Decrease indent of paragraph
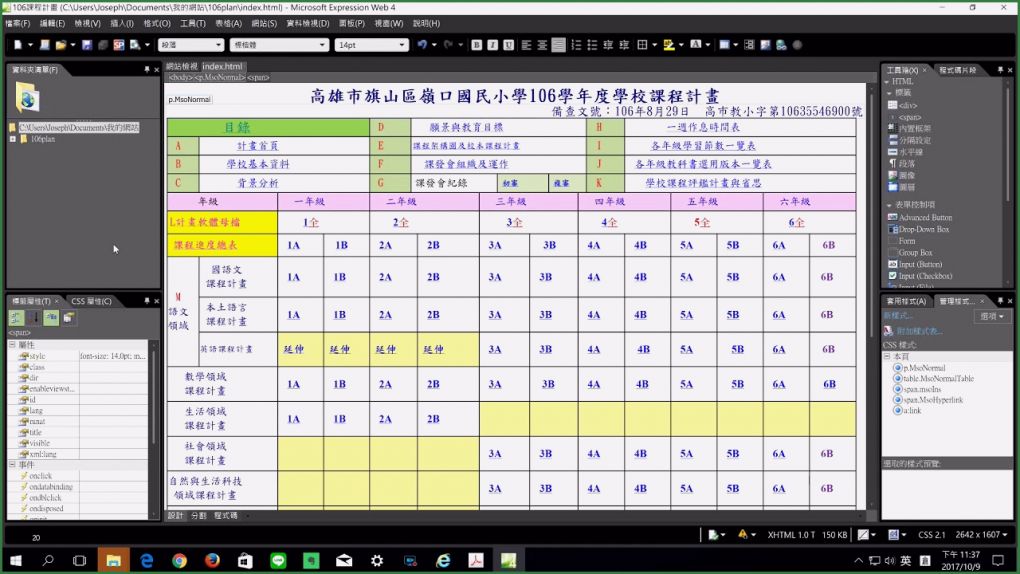Viewport: 1020px width, 574px height. click(608, 45)
